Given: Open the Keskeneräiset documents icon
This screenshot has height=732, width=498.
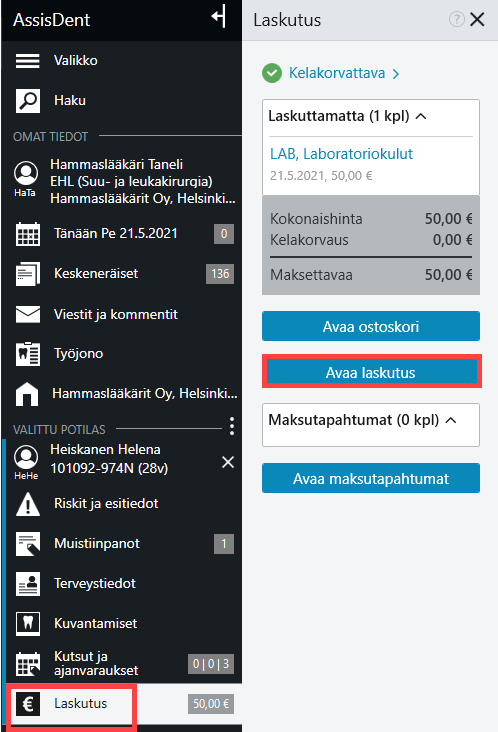Looking at the screenshot, I should (x=28, y=274).
